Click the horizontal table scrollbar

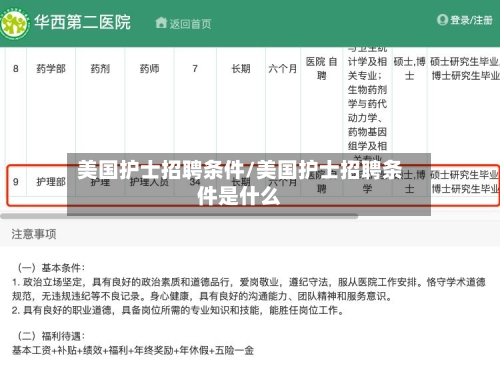(179, 216)
